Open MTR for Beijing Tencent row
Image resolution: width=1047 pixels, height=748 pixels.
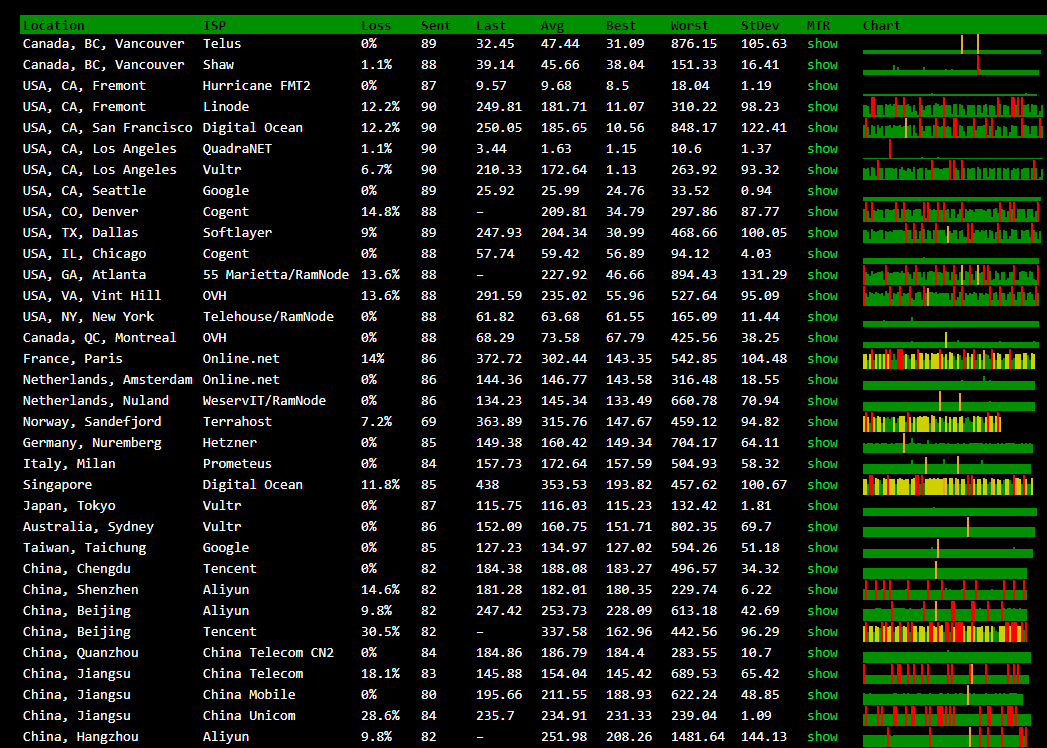(x=822, y=632)
